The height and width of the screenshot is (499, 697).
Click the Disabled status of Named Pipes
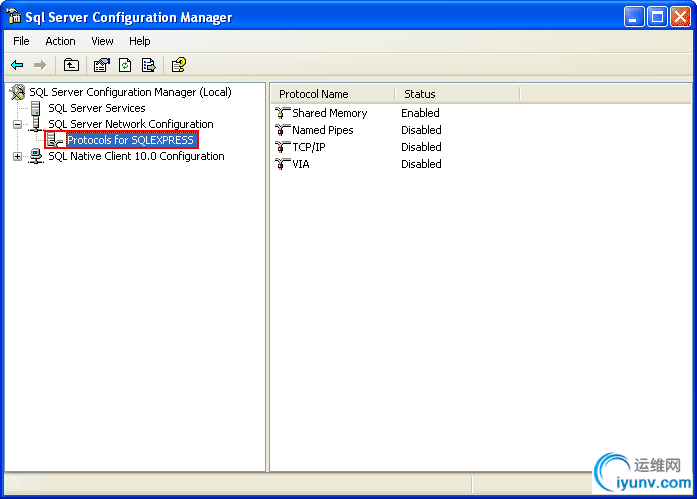421,130
